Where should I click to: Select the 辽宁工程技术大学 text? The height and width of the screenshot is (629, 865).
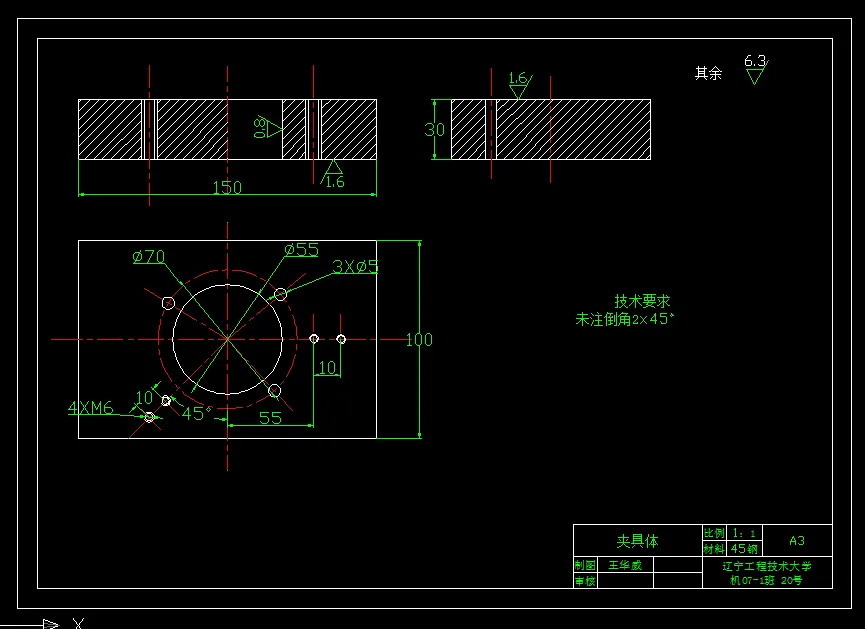point(767,566)
